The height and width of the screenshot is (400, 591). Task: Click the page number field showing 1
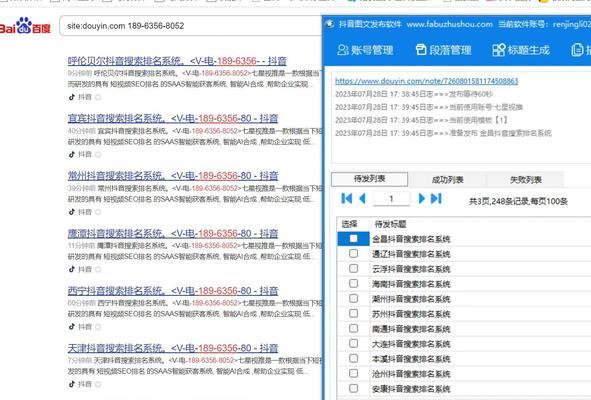click(391, 198)
